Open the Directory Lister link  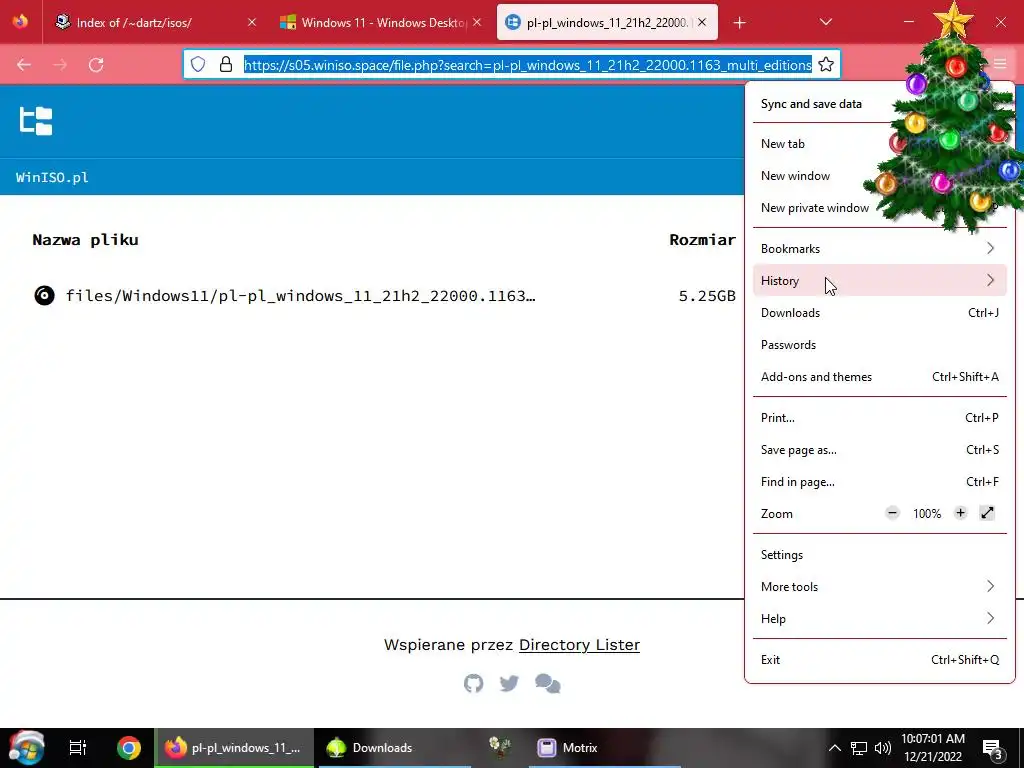pyautogui.click(x=579, y=645)
